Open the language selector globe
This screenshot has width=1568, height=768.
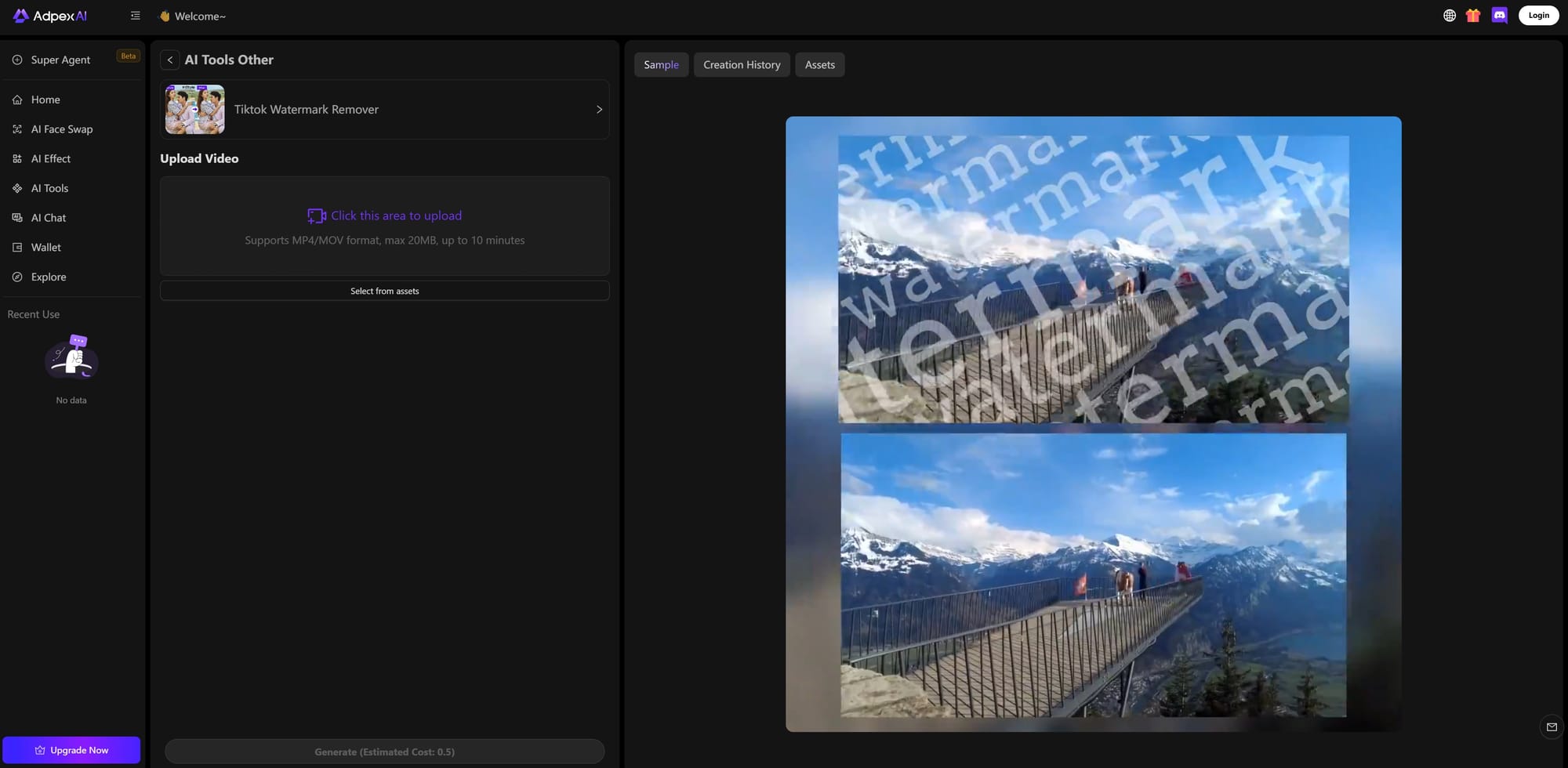(x=1449, y=15)
